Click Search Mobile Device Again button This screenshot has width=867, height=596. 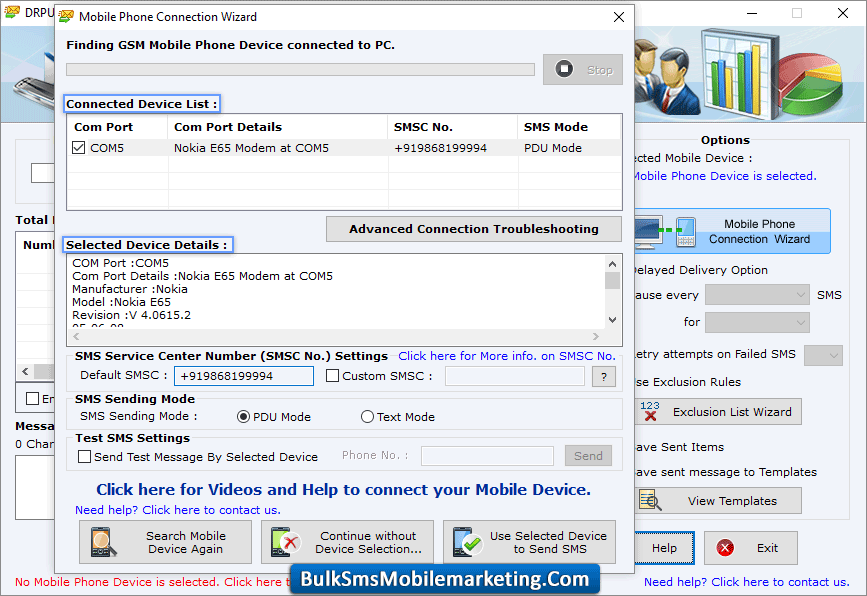coord(165,542)
